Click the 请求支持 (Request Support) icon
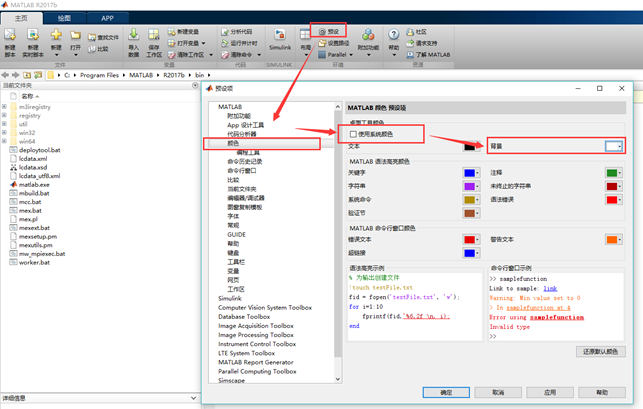 click(410, 43)
